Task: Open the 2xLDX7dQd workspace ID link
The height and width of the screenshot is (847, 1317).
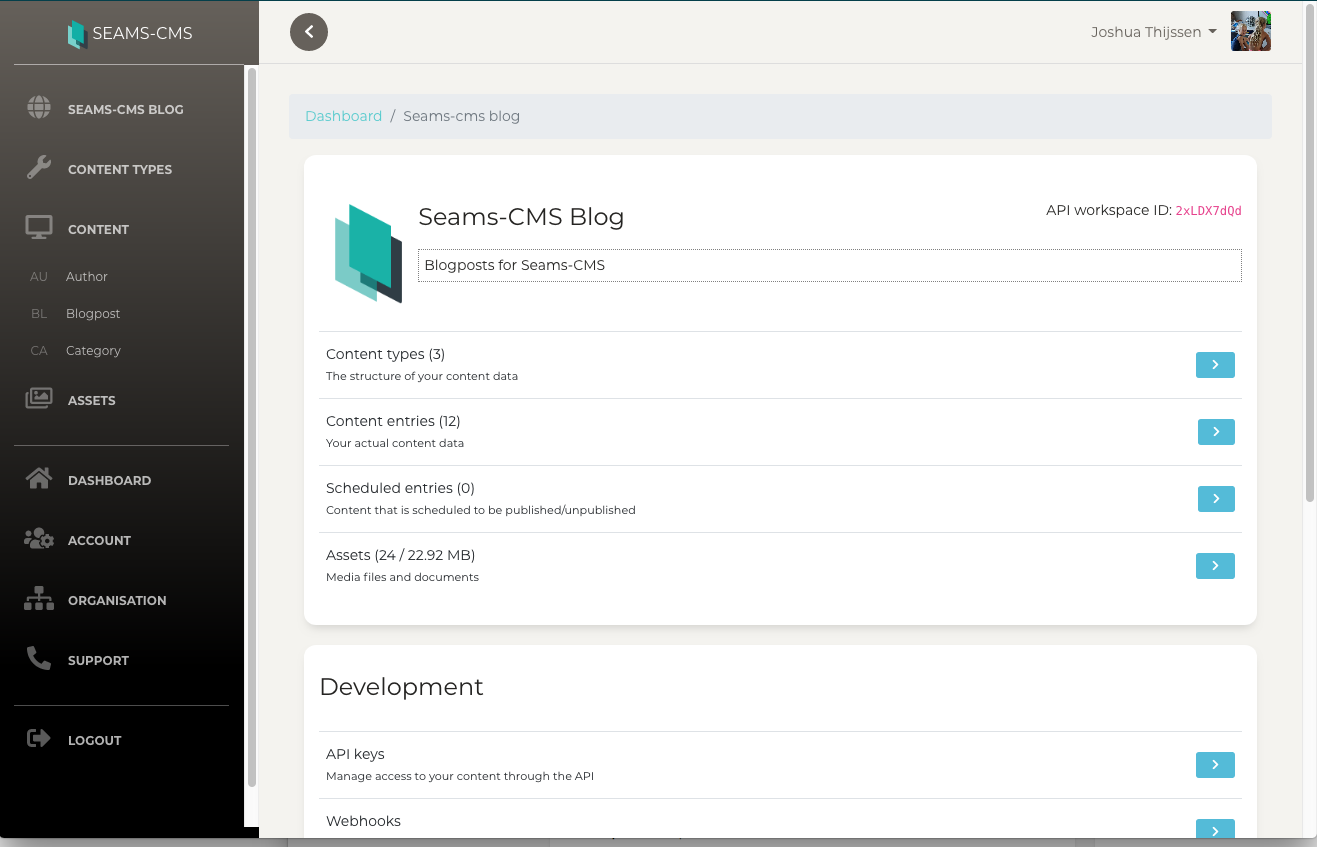Action: (1207, 210)
